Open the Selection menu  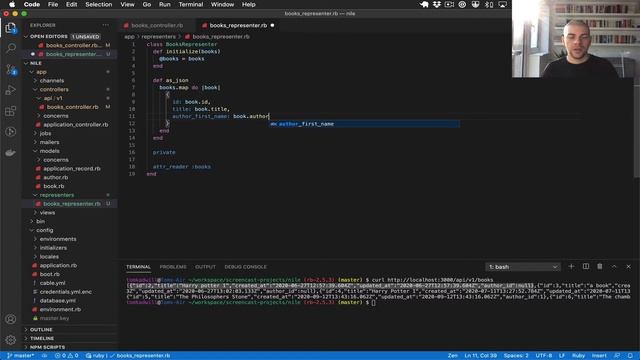(98, 4)
